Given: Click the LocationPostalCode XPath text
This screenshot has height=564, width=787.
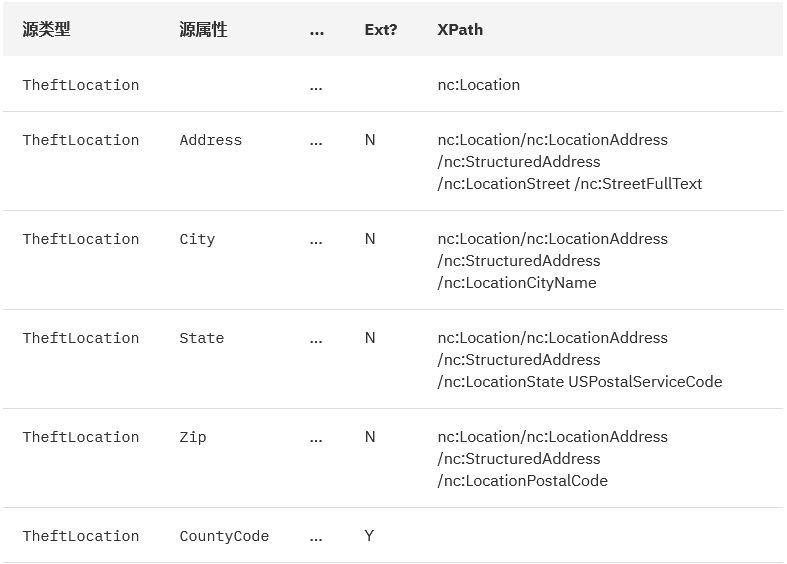Looking at the screenshot, I should point(522,481).
